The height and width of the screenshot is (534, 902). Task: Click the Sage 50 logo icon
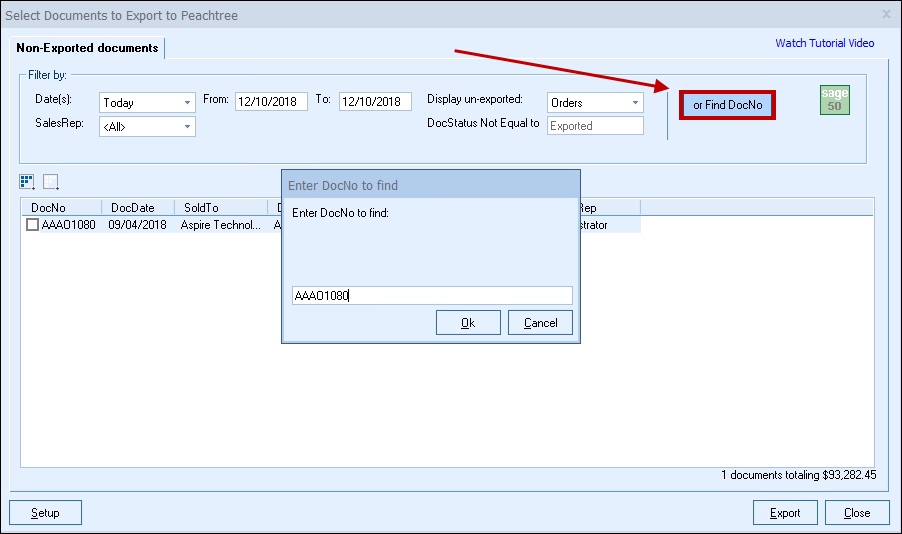pos(834,100)
